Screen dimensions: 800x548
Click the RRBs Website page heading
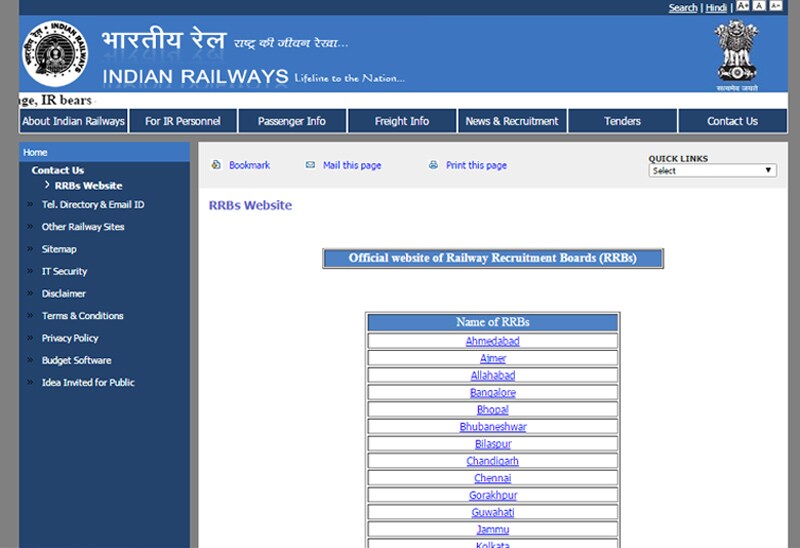tap(251, 205)
